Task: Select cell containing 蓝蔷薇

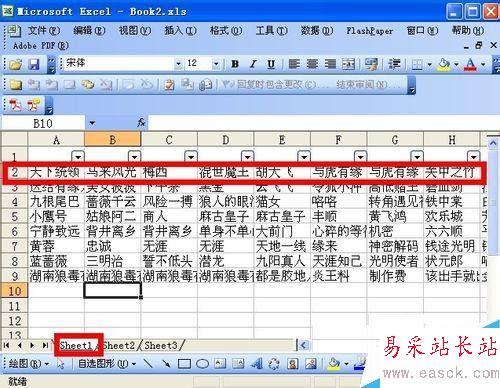Action: coord(56,261)
